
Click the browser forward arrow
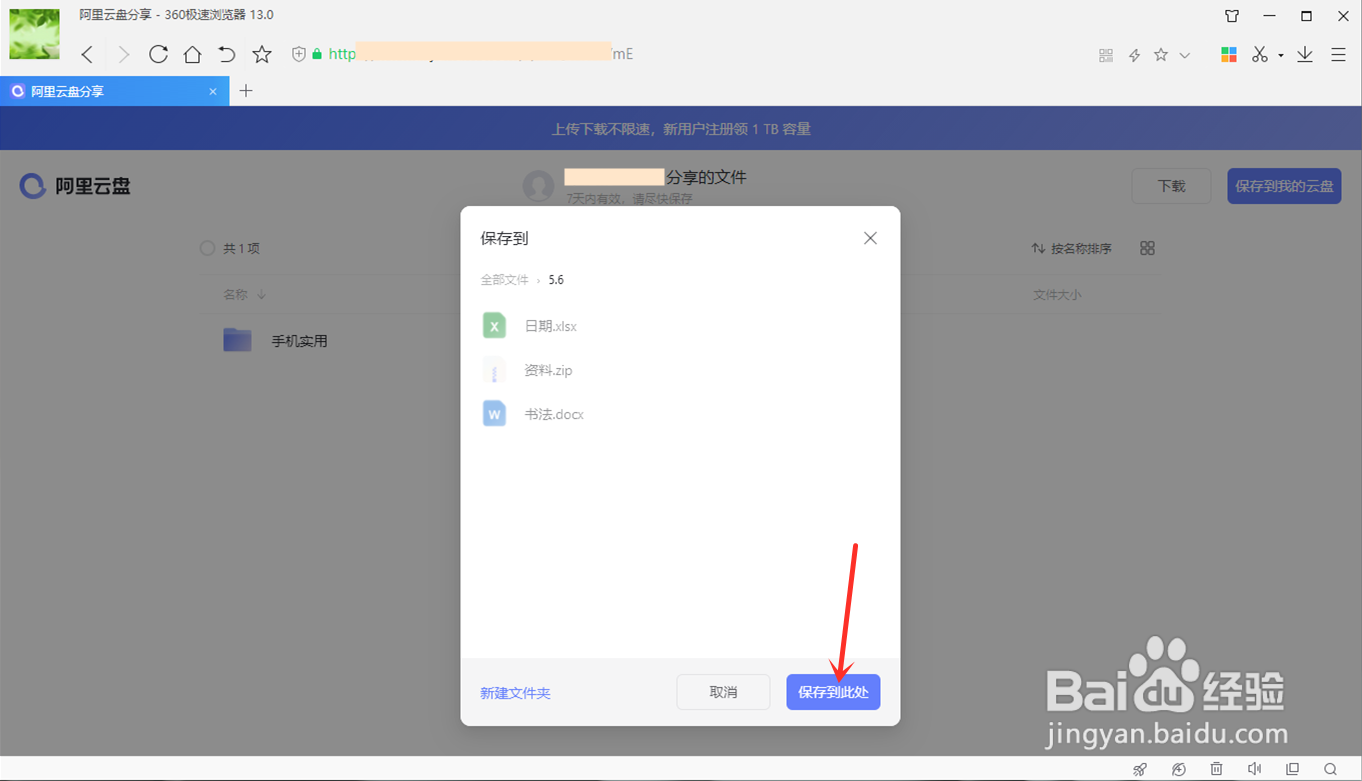(x=123, y=55)
